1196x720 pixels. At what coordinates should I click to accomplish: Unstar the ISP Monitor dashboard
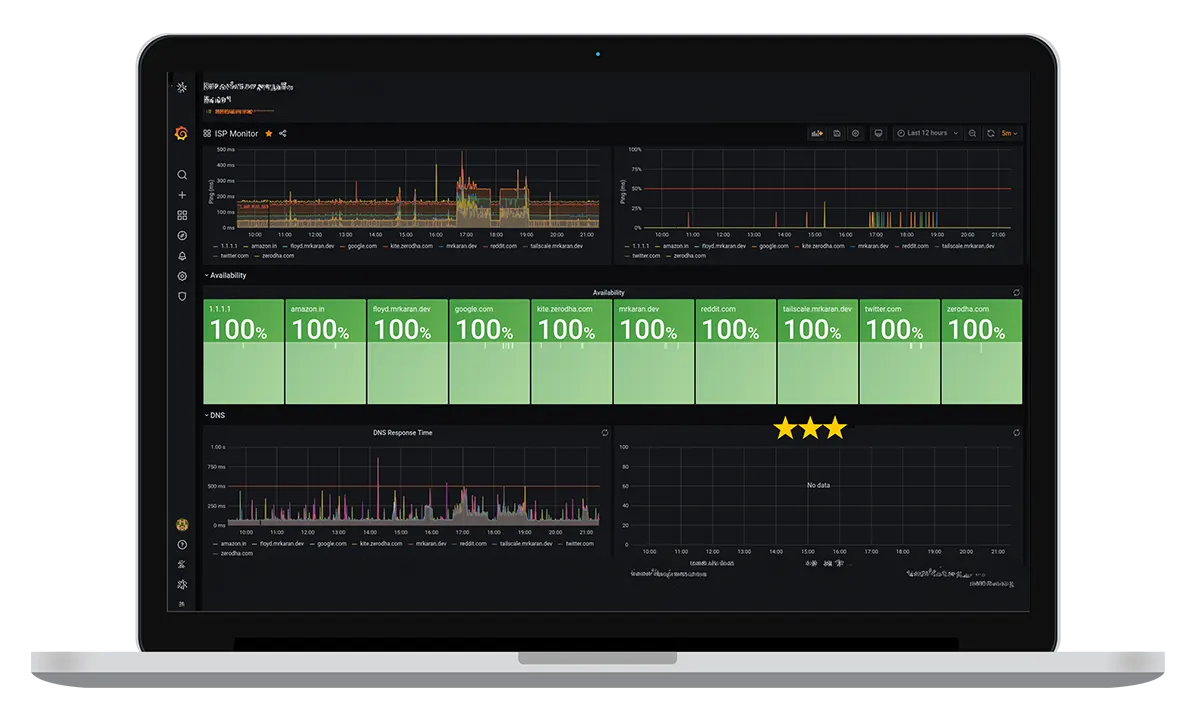click(268, 133)
